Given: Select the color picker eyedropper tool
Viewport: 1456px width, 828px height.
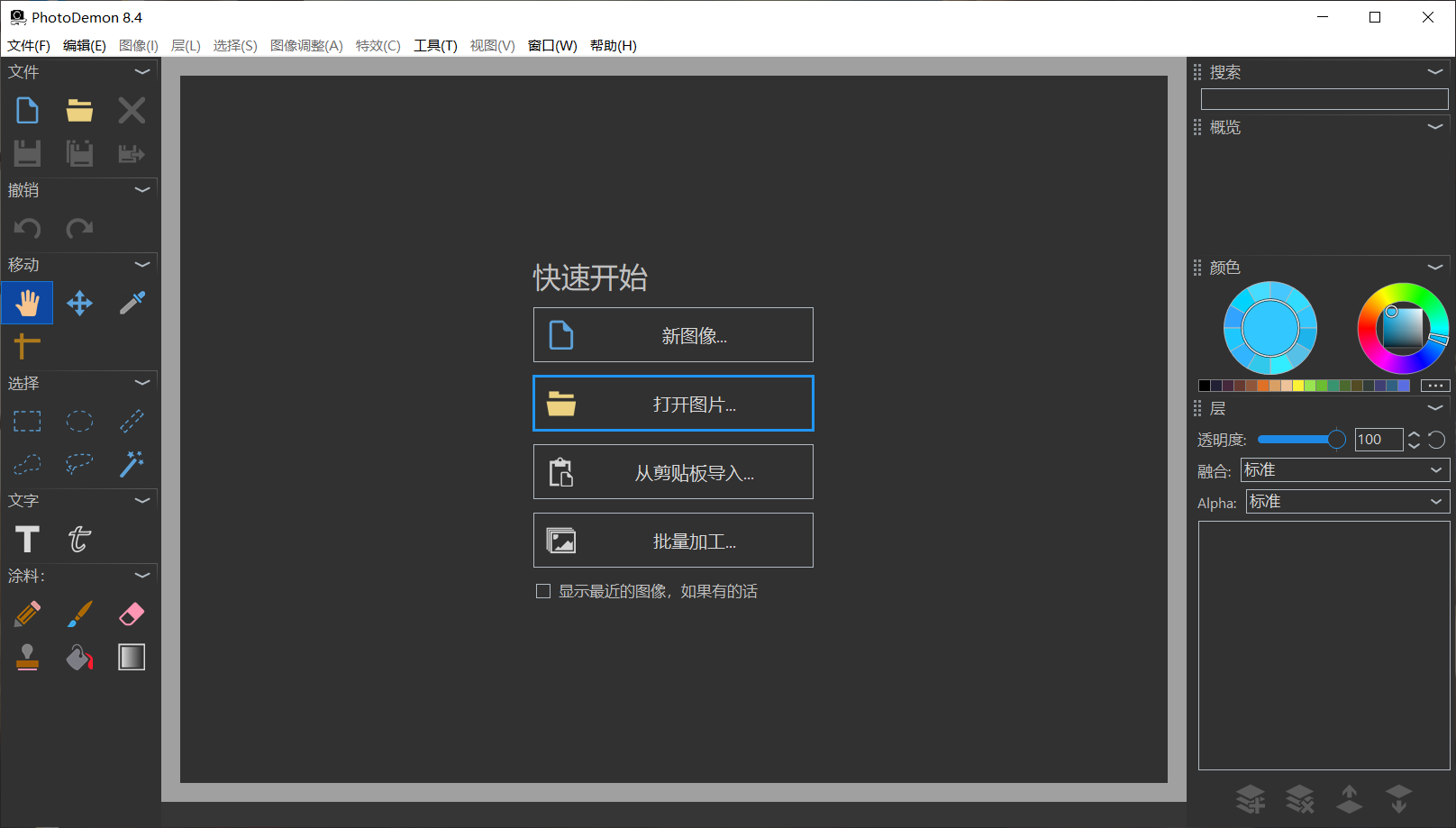Looking at the screenshot, I should click(x=132, y=303).
